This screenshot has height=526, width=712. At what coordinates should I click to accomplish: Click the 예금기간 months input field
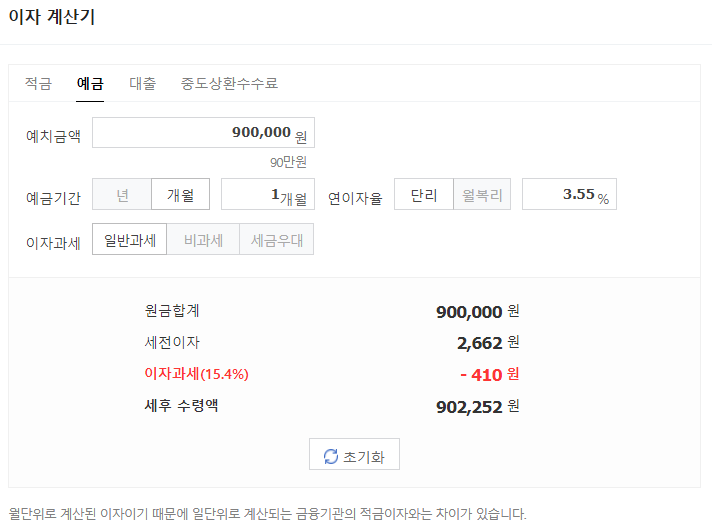[x=268, y=194]
